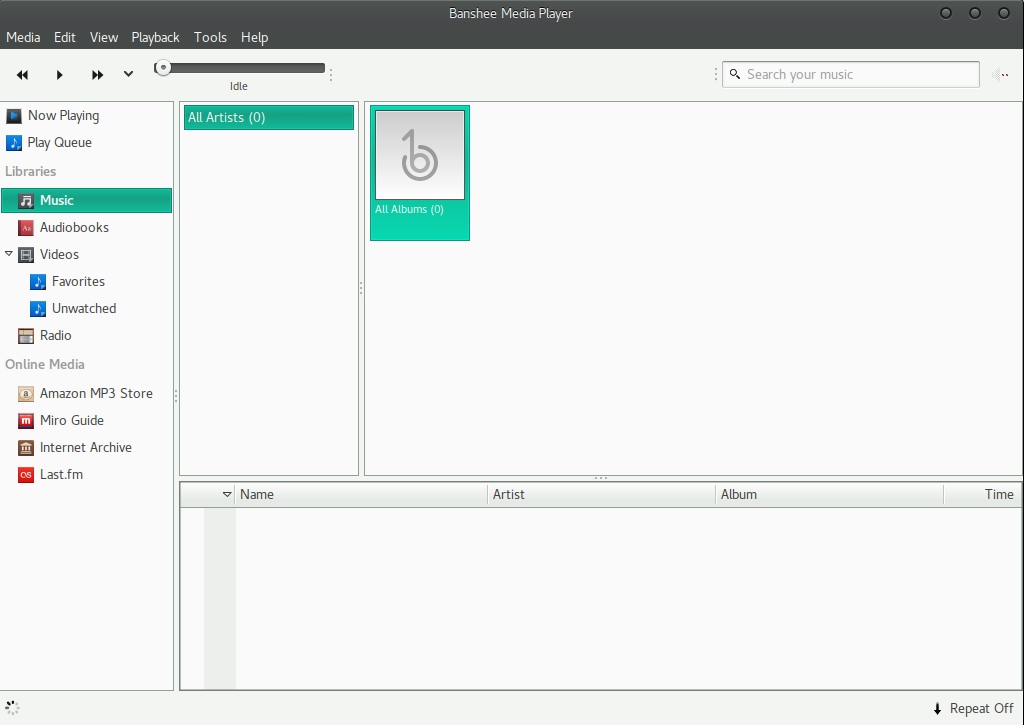The height and width of the screenshot is (725, 1024).
Task: Open the Media menu
Action: [x=24, y=37]
